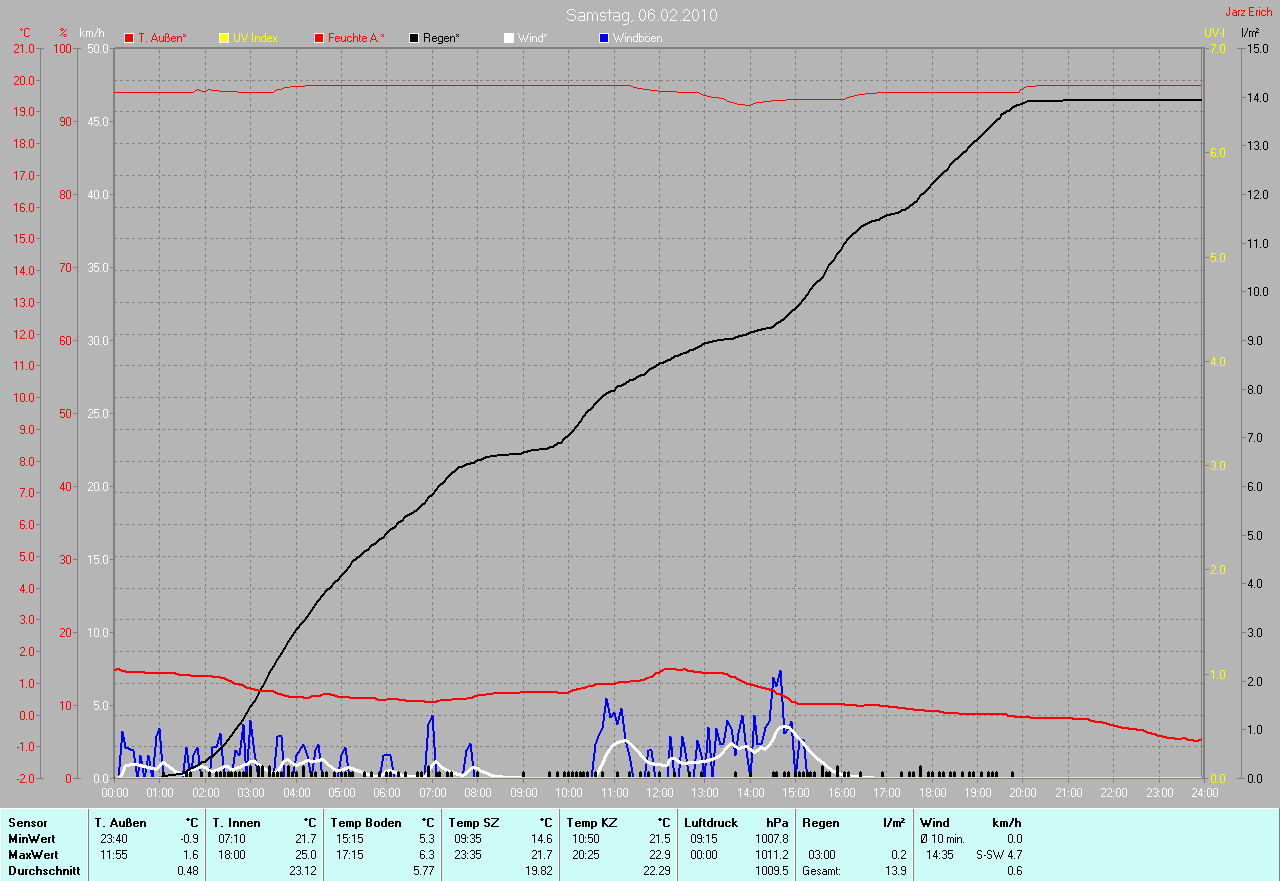Click the chart title Samstag, 06.02.2010
Image resolution: width=1280 pixels, height=881 pixels.
pos(641,15)
